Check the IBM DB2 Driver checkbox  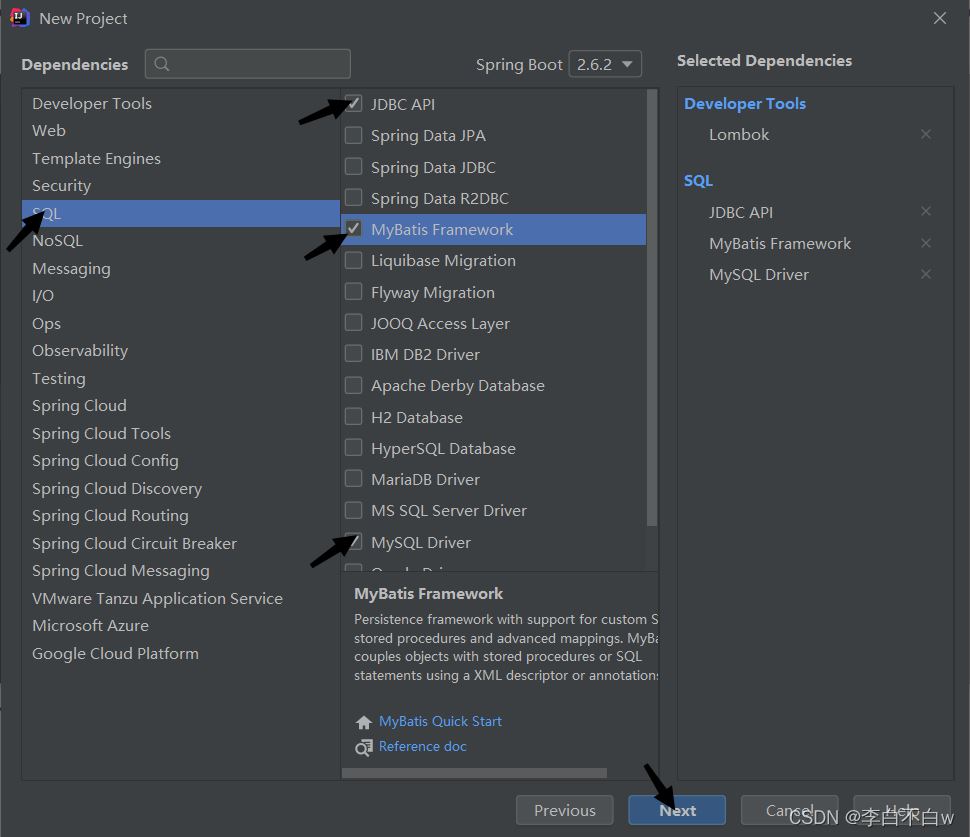coord(353,353)
